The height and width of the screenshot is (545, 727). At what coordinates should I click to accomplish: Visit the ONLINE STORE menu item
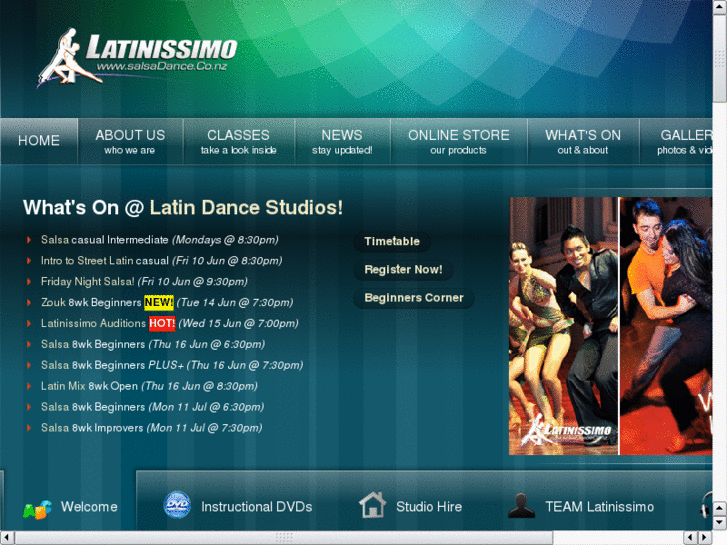click(x=459, y=141)
